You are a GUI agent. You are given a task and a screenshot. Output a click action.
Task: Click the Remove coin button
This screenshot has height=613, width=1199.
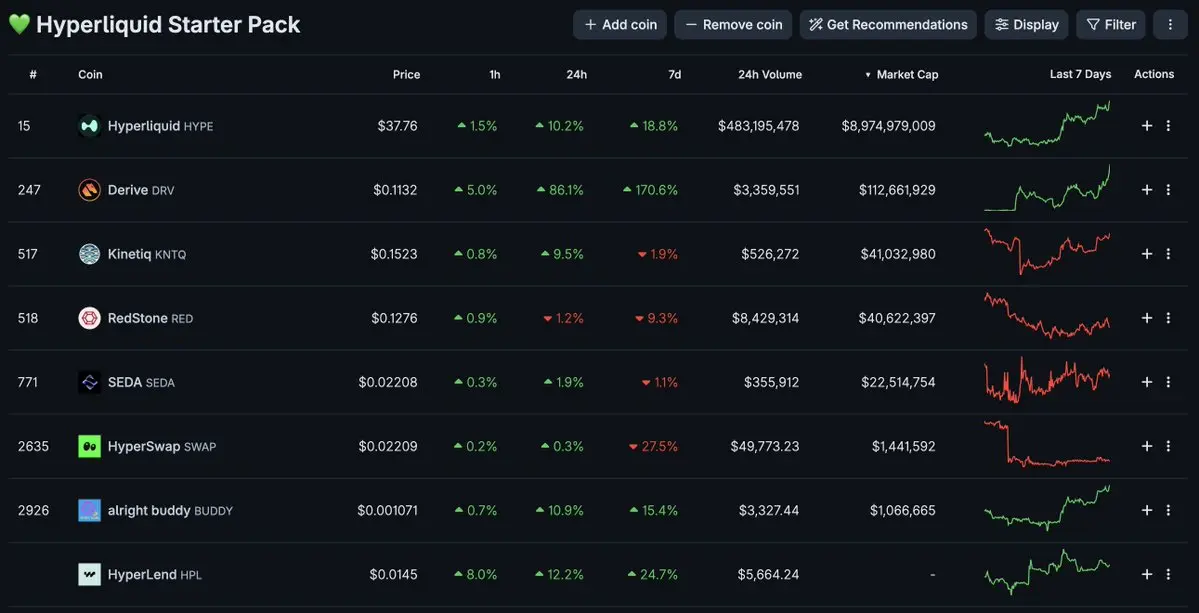[733, 24]
